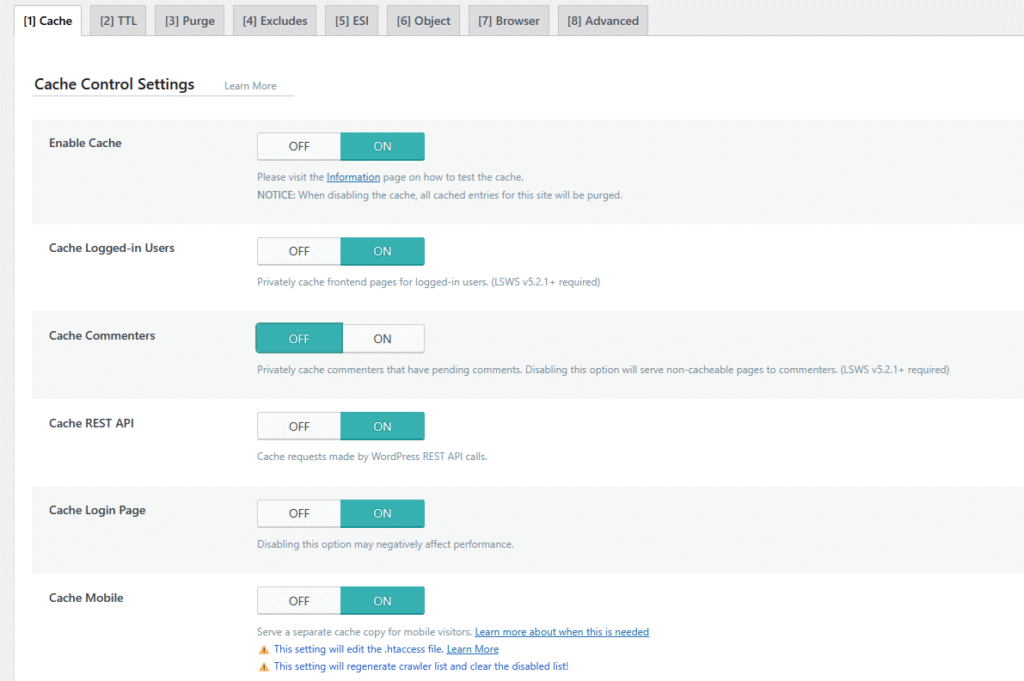Set Cache Mobile to ON
The image size is (1024, 681).
(x=382, y=601)
